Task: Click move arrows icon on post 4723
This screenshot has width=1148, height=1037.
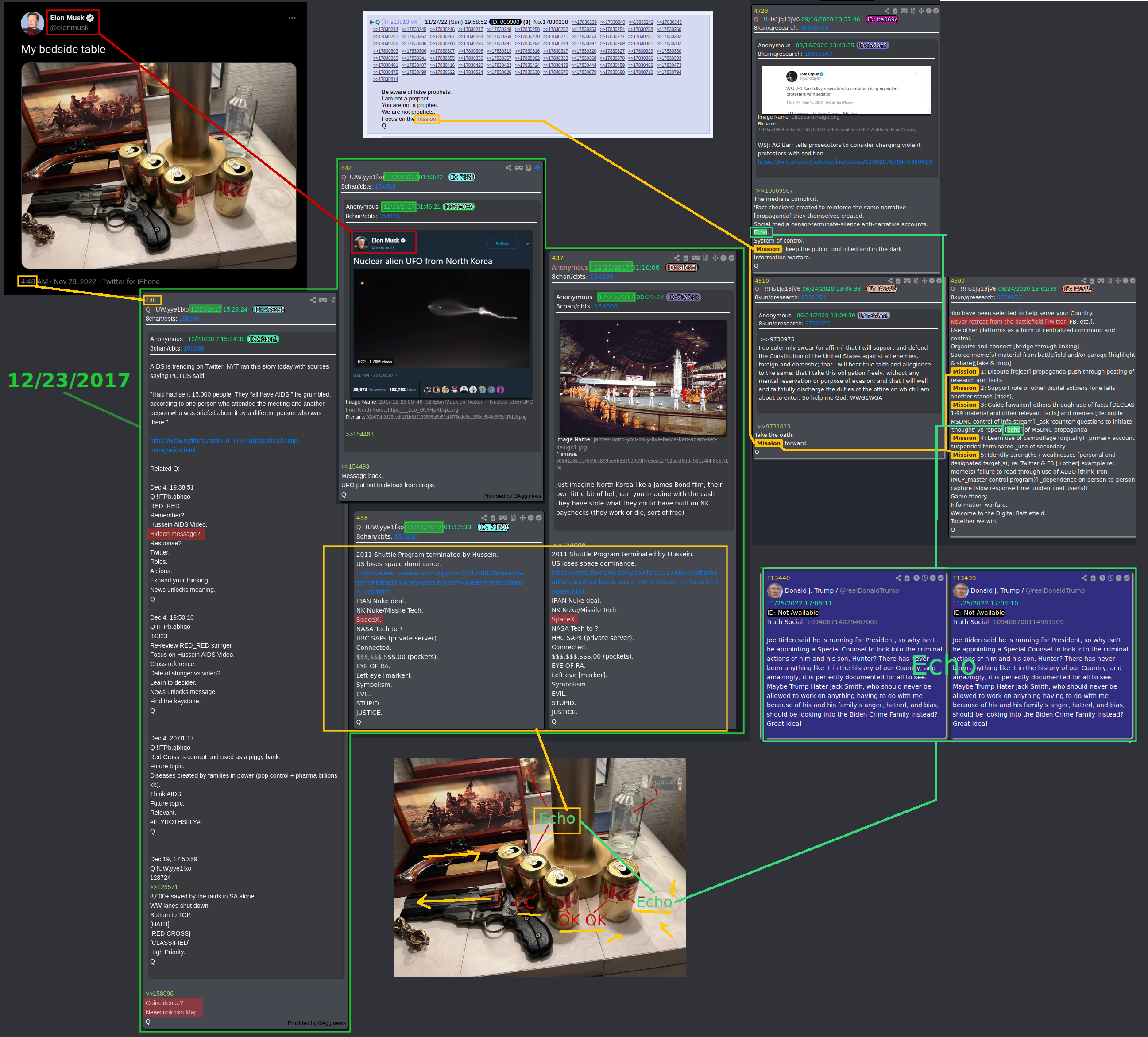Action: click(921, 11)
